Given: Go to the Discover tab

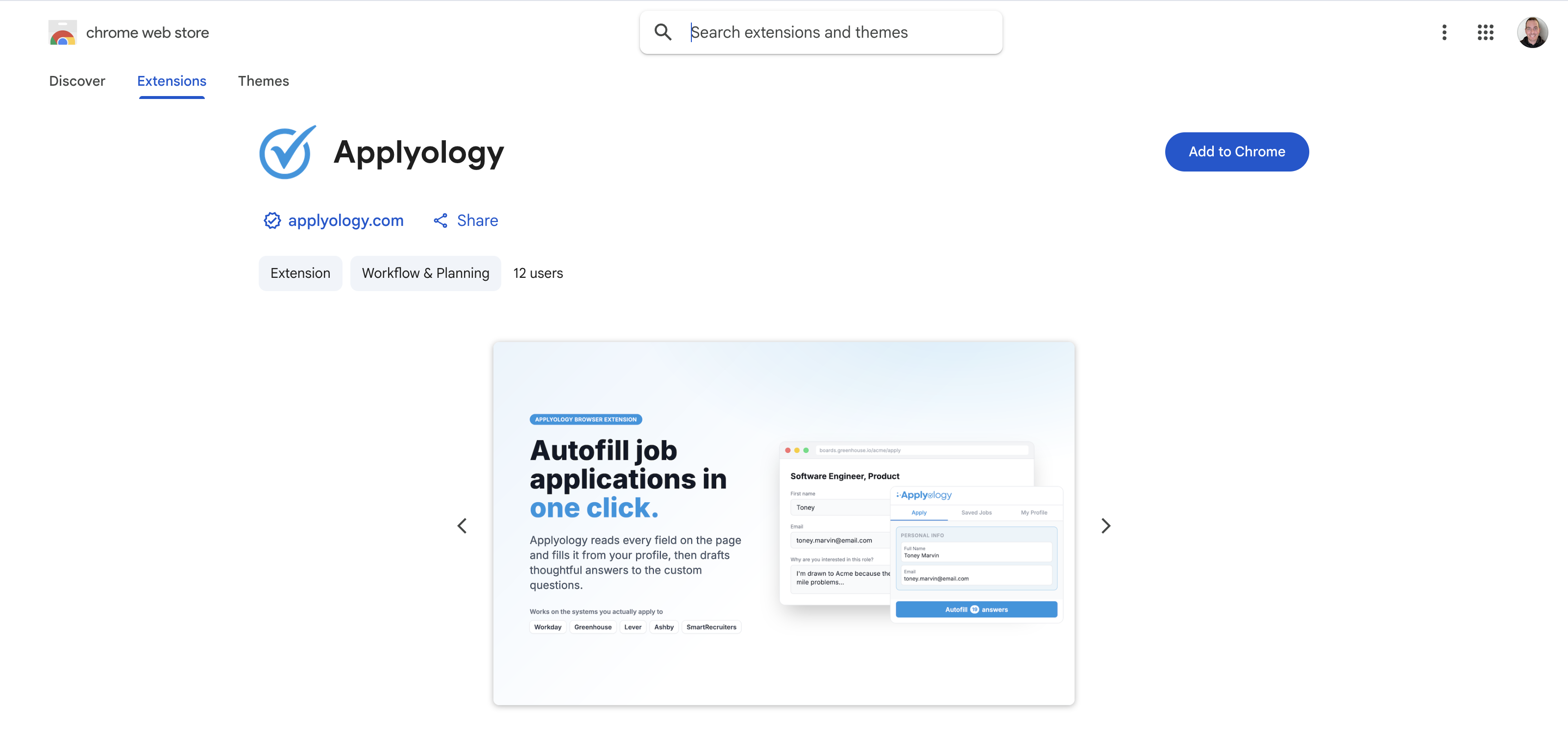Looking at the screenshot, I should click(x=77, y=81).
